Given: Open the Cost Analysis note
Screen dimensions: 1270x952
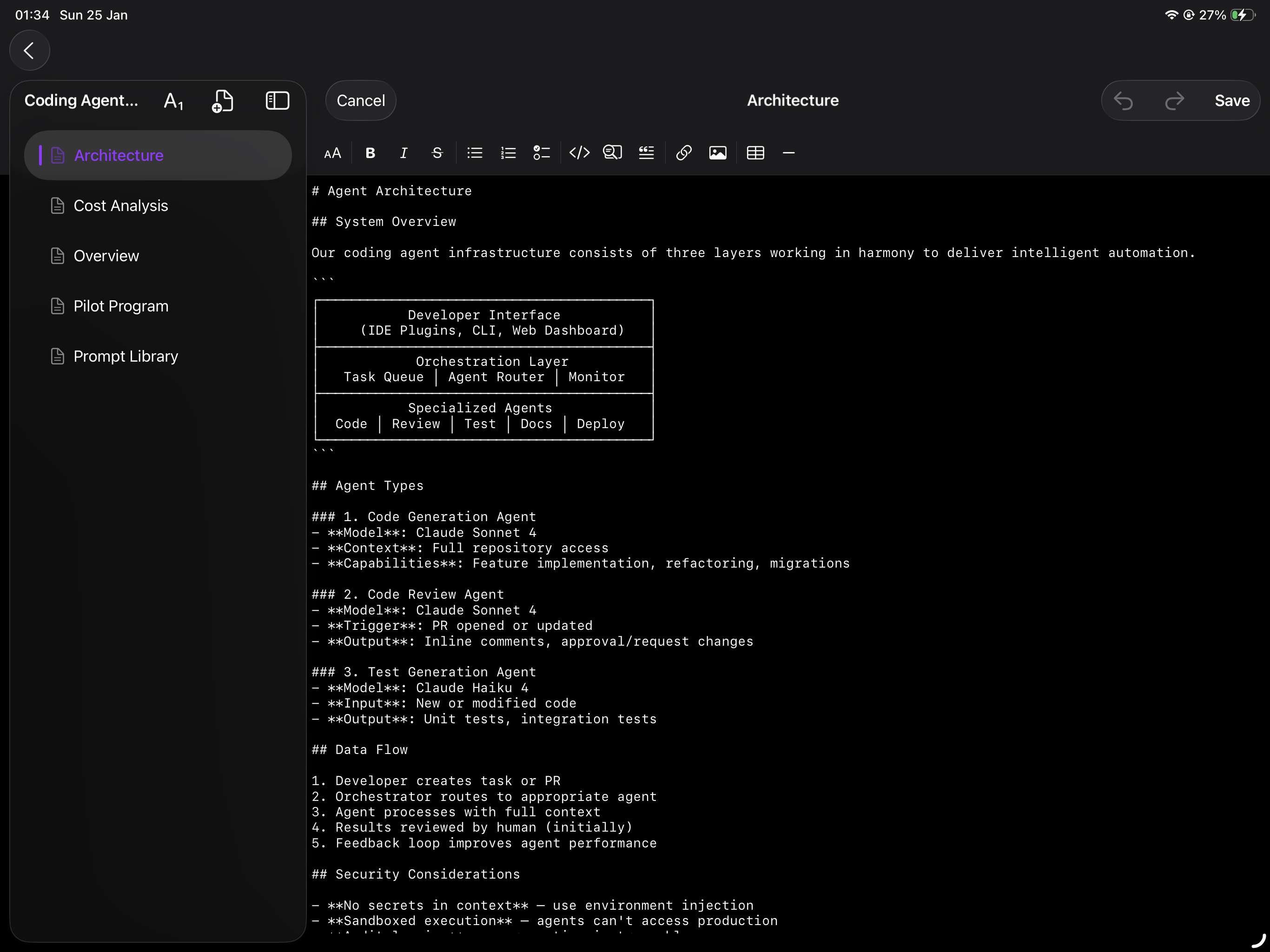Looking at the screenshot, I should click(120, 205).
